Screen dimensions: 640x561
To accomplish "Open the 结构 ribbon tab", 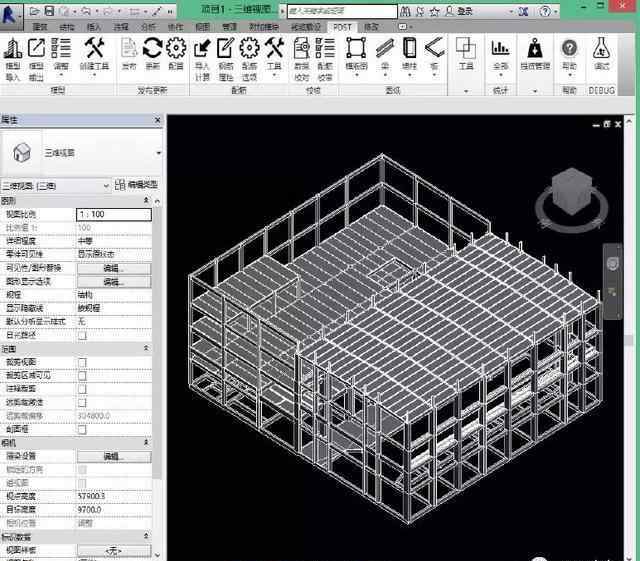I will point(67,27).
